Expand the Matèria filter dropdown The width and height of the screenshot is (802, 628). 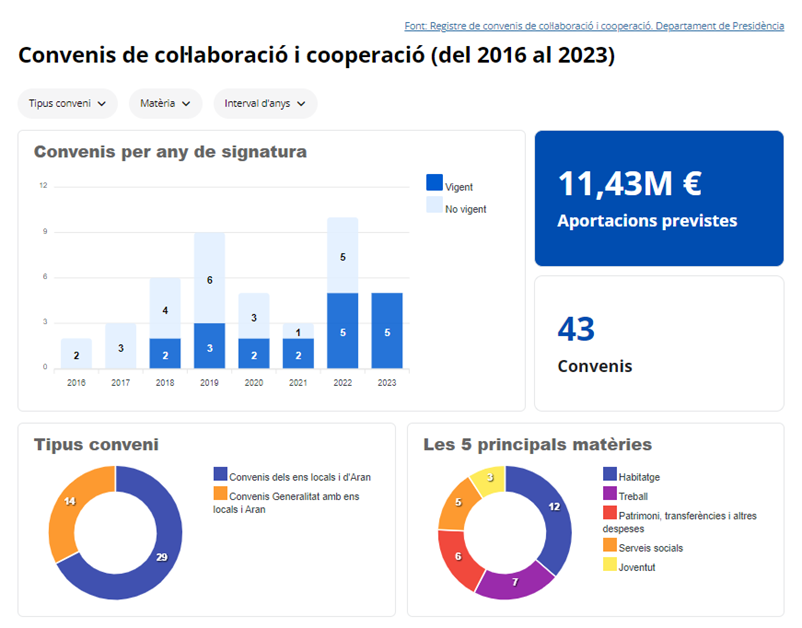(x=165, y=103)
